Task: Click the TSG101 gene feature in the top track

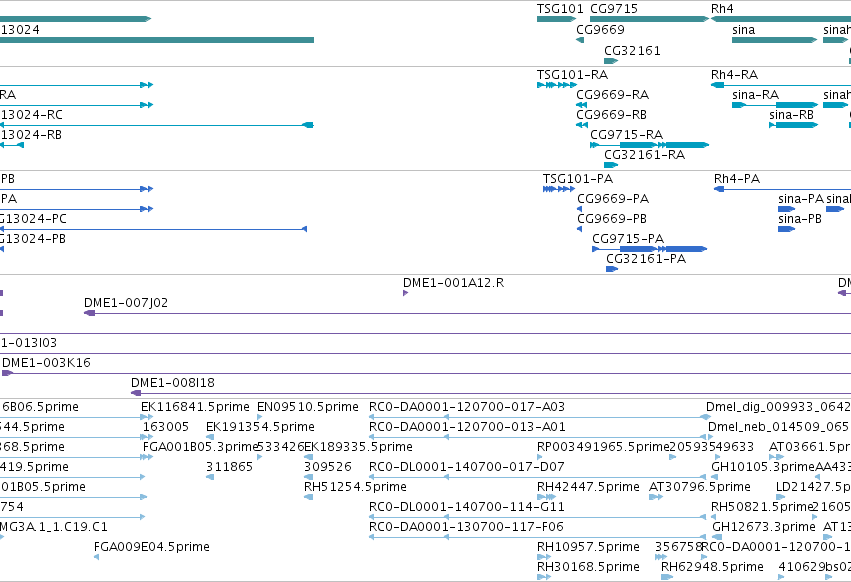Action: click(556, 19)
